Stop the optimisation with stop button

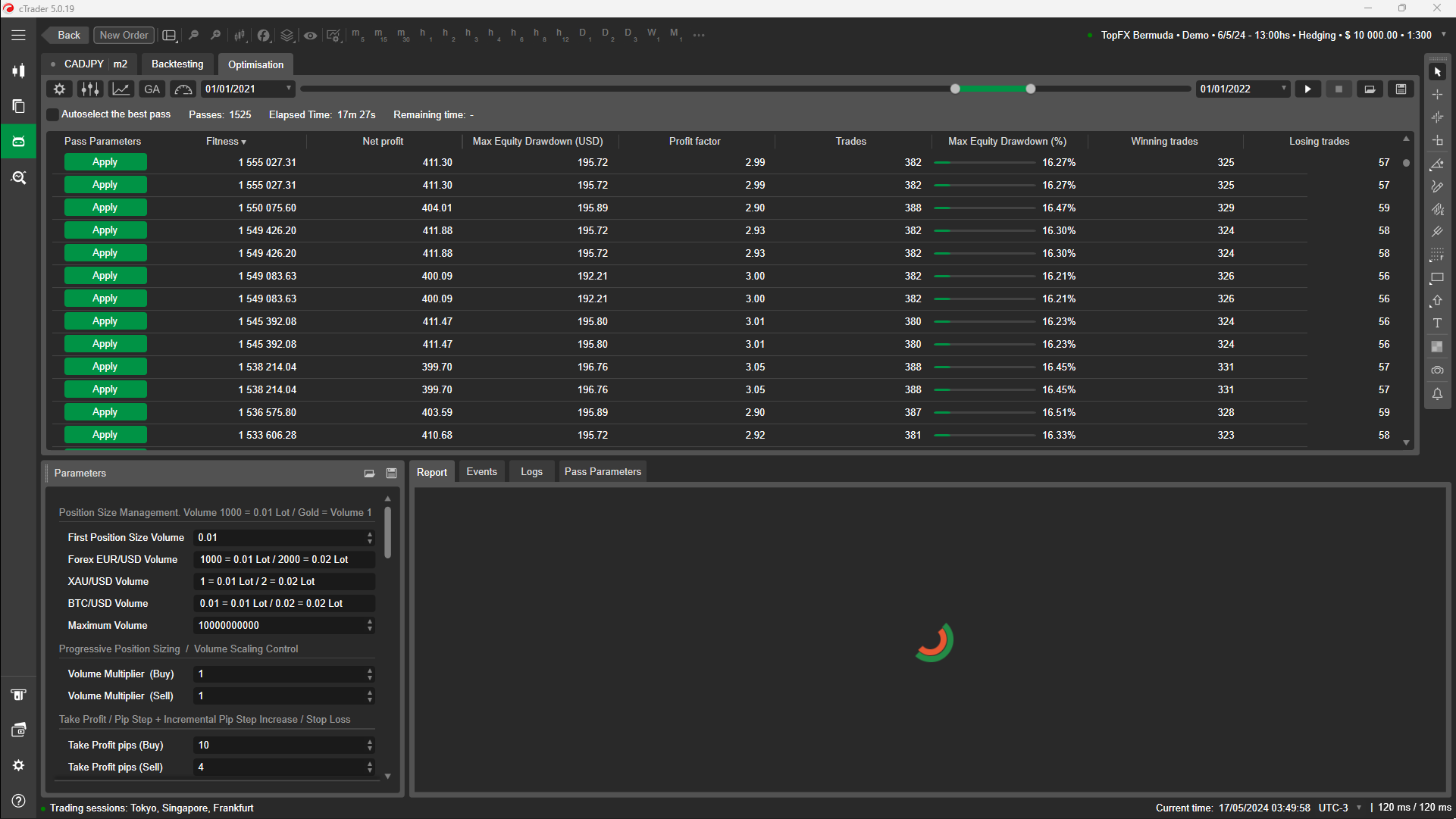click(1339, 89)
